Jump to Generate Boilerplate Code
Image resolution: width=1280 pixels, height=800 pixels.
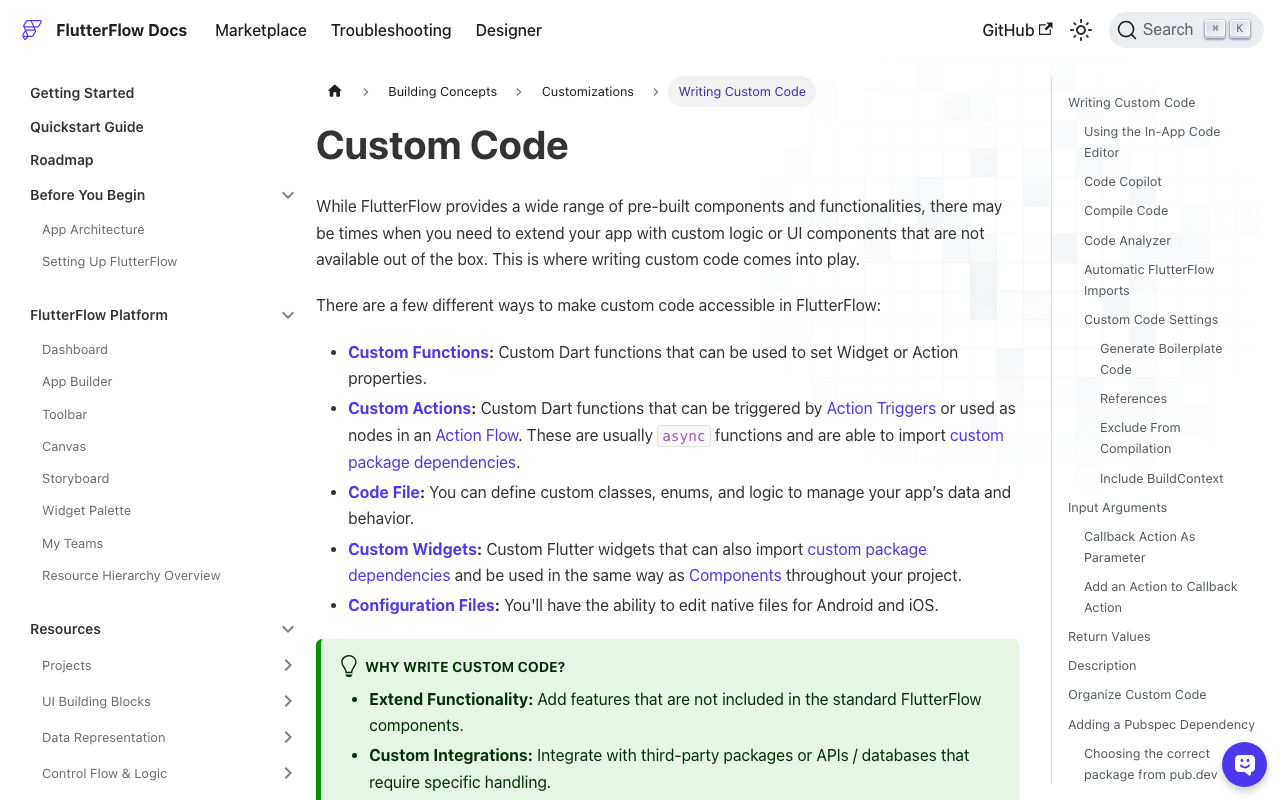pyautogui.click(x=1161, y=359)
